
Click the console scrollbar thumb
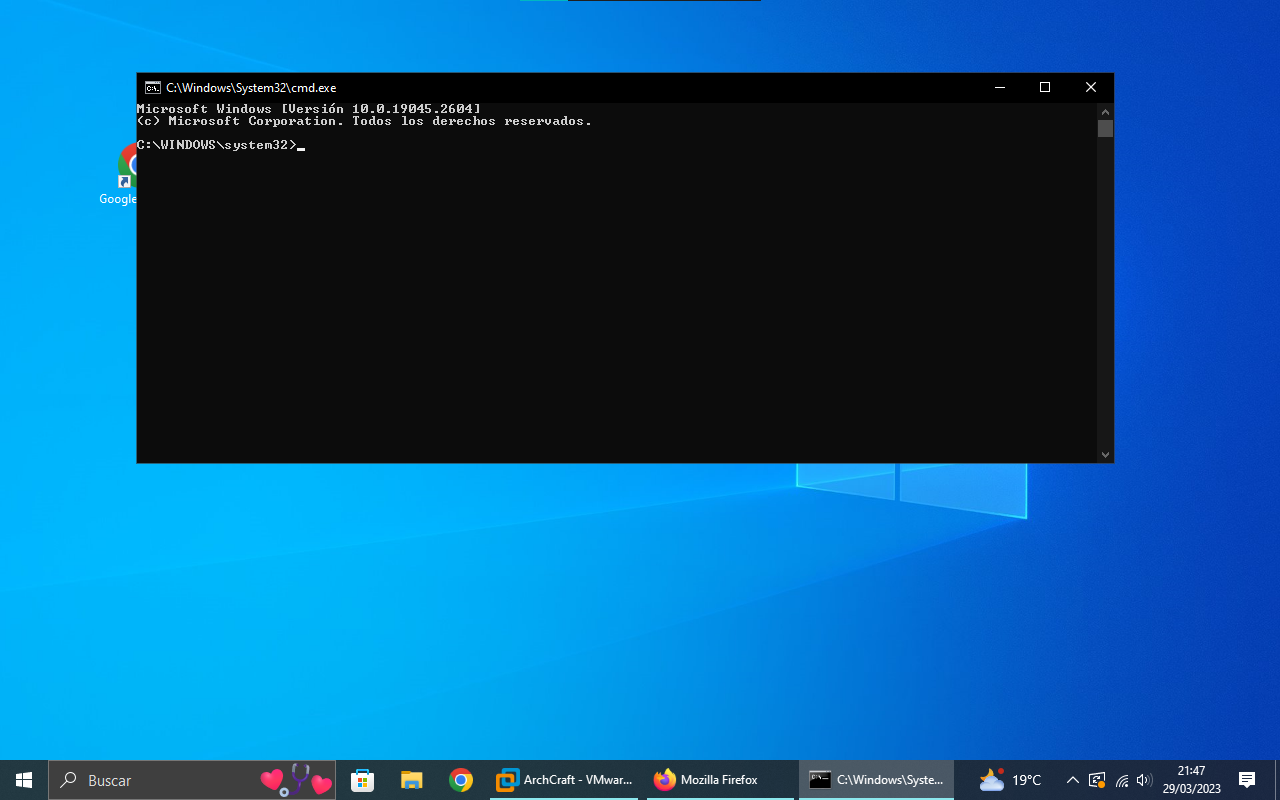tap(1105, 128)
